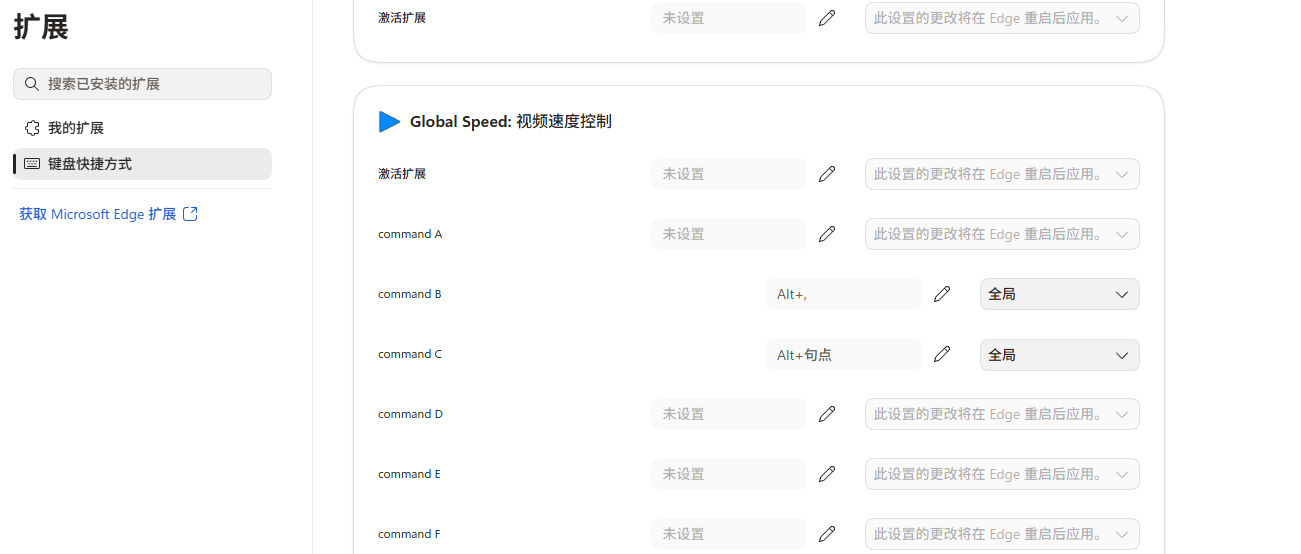
Task: Click Alt+句点 shortcut field for command C
Action: (844, 354)
